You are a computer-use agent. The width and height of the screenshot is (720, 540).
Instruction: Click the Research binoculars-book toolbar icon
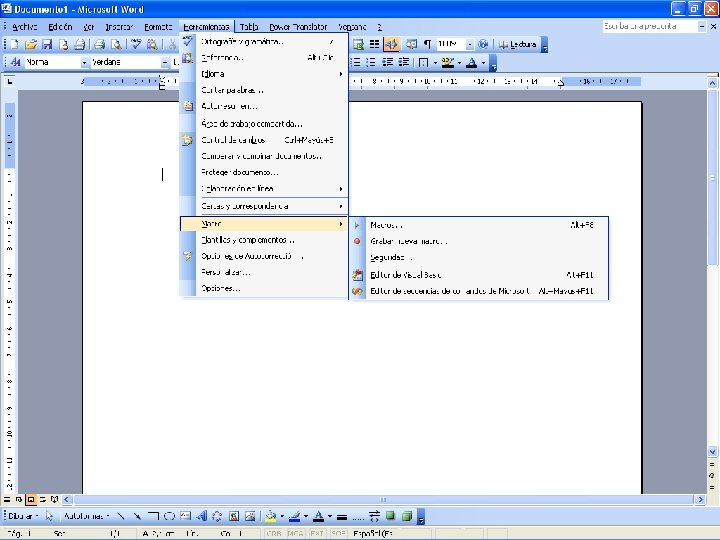(152, 45)
